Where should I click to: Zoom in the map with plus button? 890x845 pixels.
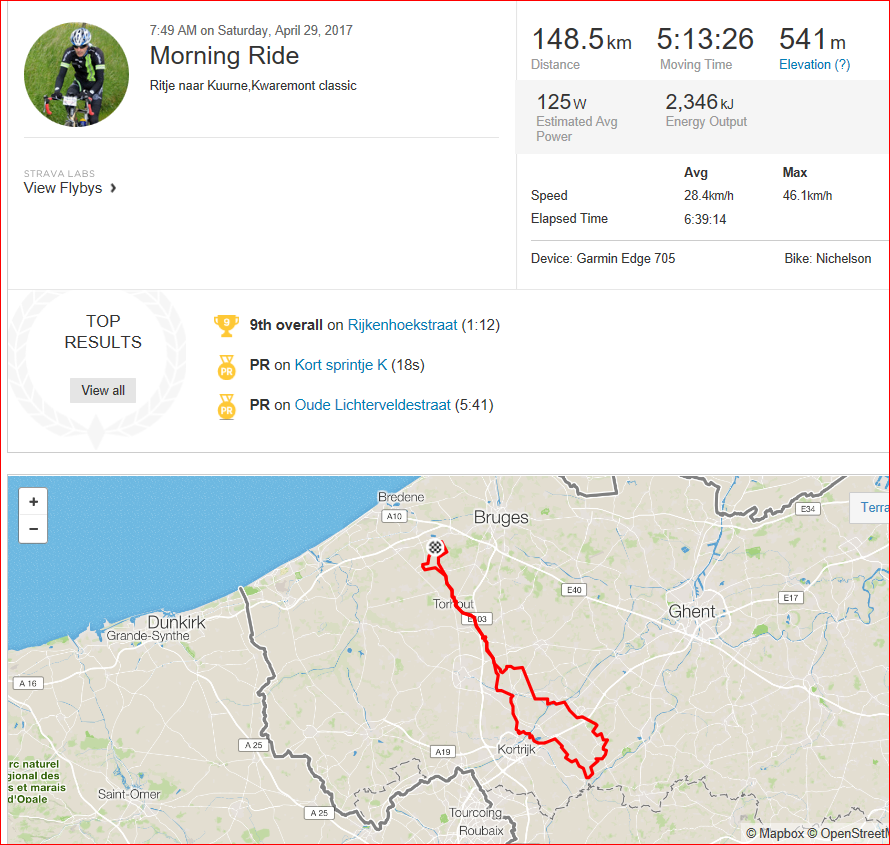point(33,502)
